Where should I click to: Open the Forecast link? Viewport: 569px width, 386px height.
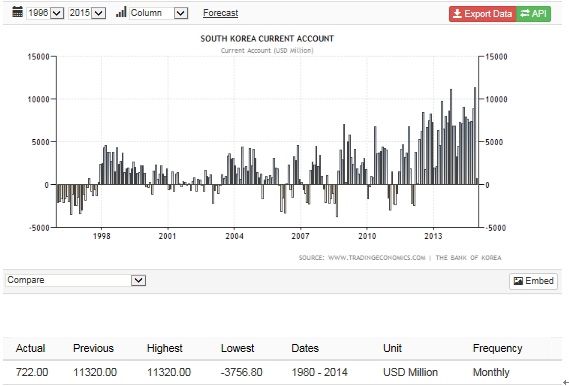tap(220, 13)
